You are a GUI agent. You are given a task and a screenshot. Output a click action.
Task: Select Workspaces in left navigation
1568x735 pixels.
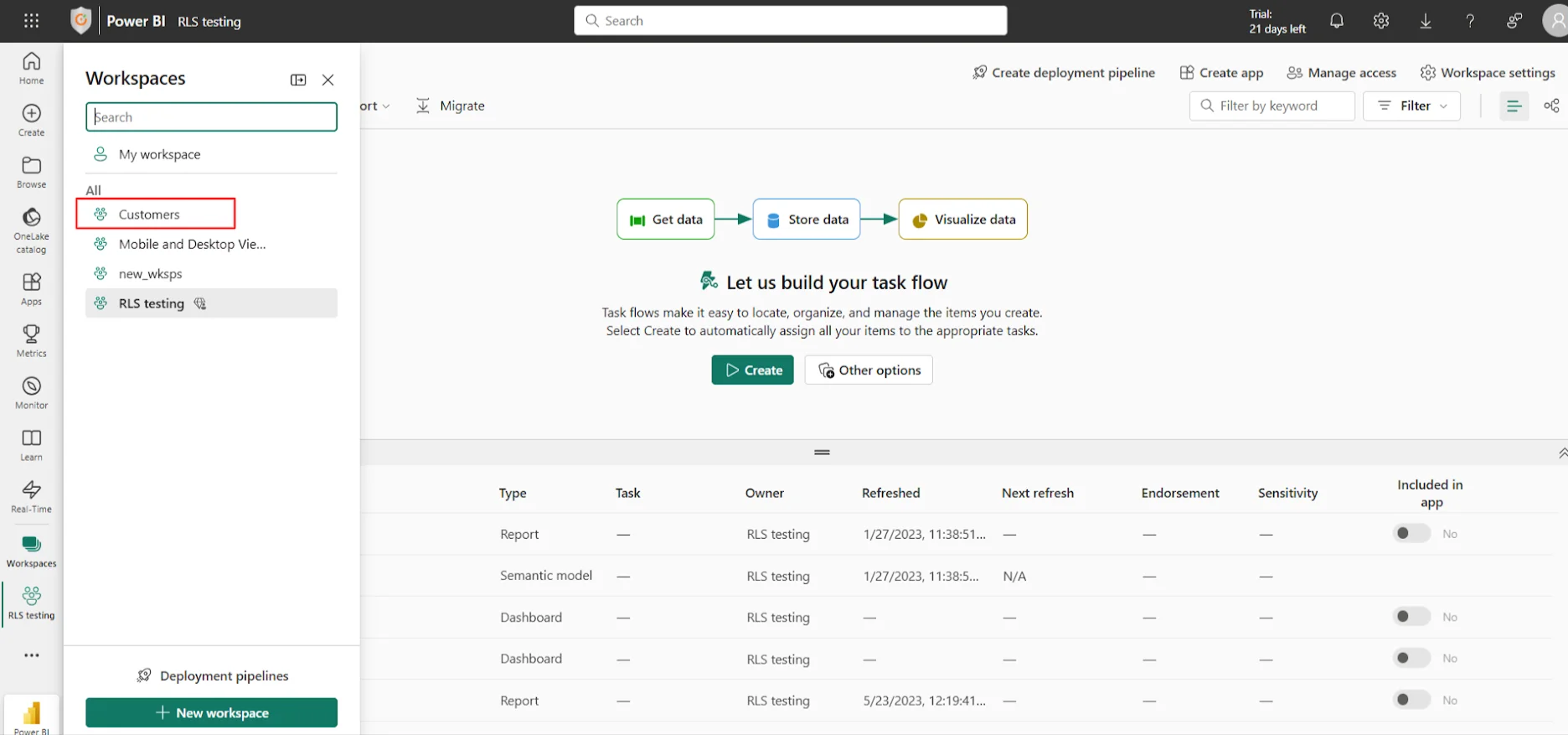(x=31, y=551)
